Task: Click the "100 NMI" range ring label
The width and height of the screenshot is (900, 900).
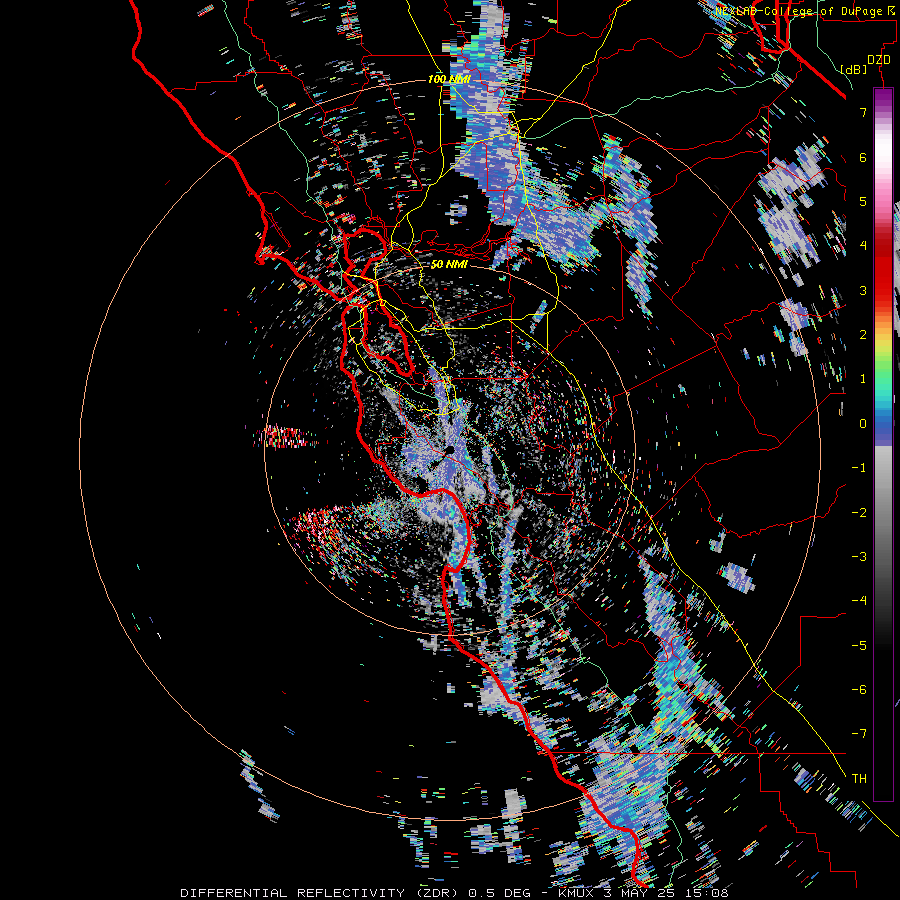Action: [x=449, y=79]
